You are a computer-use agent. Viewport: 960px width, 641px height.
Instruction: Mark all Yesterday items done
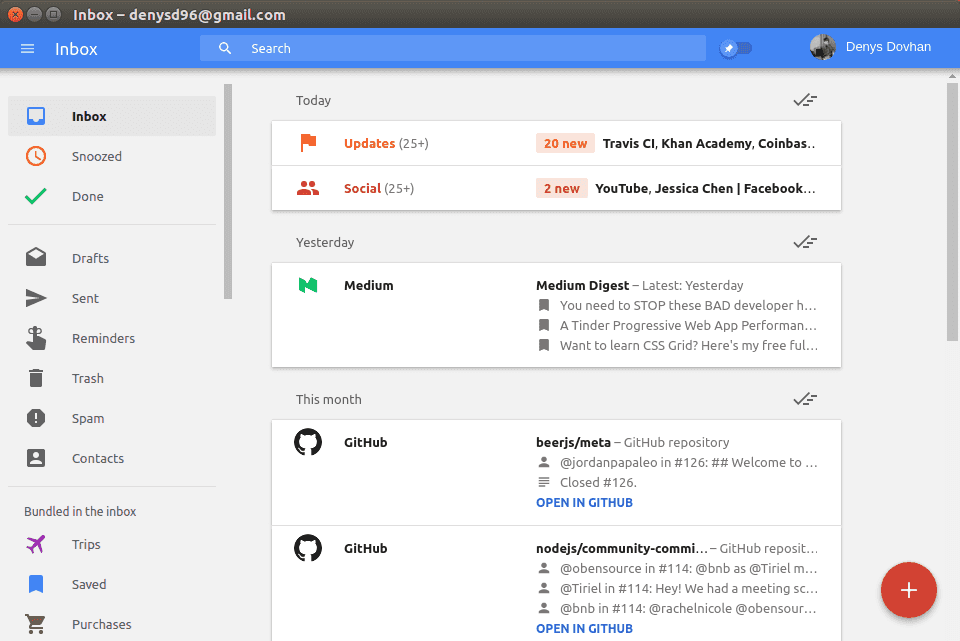[x=805, y=242]
